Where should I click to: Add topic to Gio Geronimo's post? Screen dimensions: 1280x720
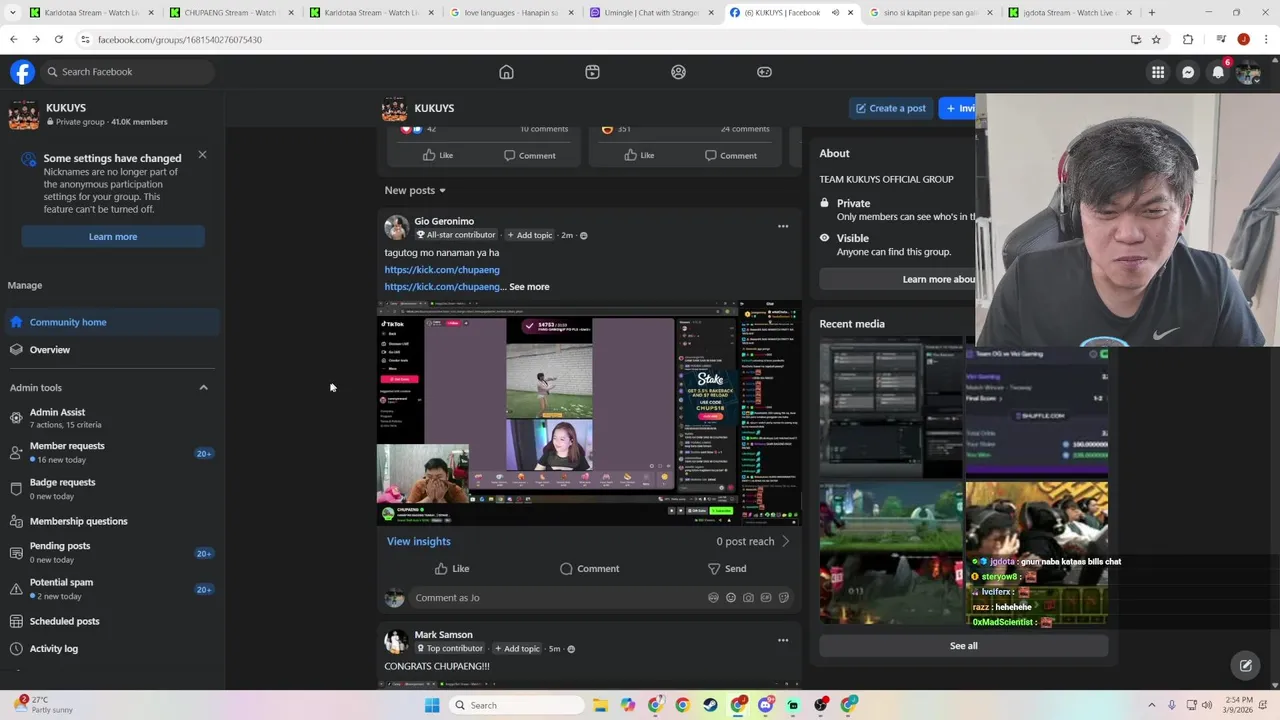click(x=529, y=235)
